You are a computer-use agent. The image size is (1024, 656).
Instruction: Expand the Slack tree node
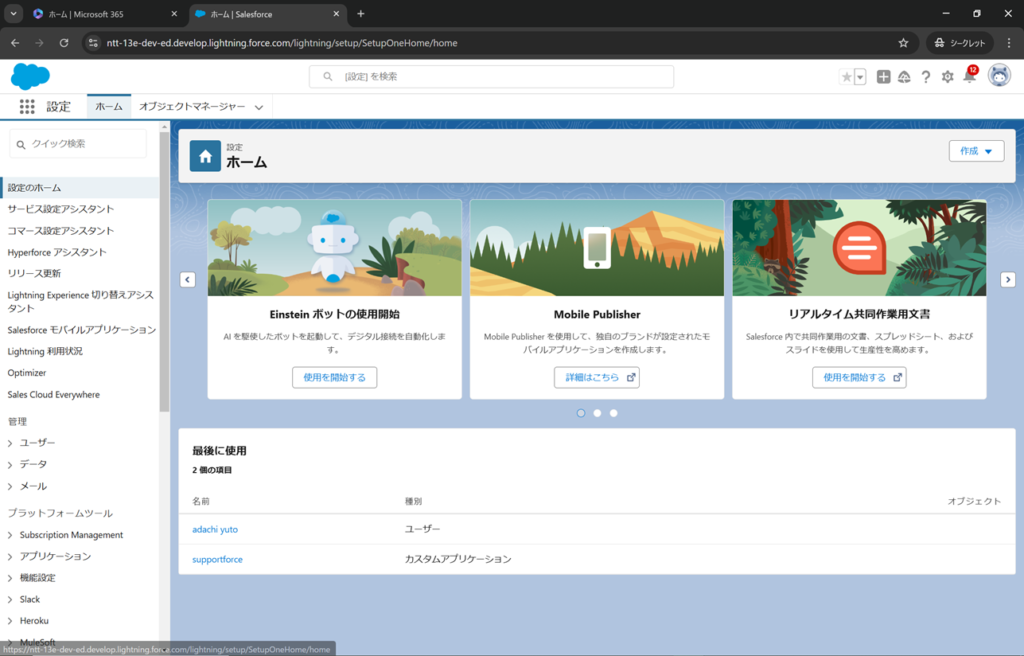tap(10, 600)
